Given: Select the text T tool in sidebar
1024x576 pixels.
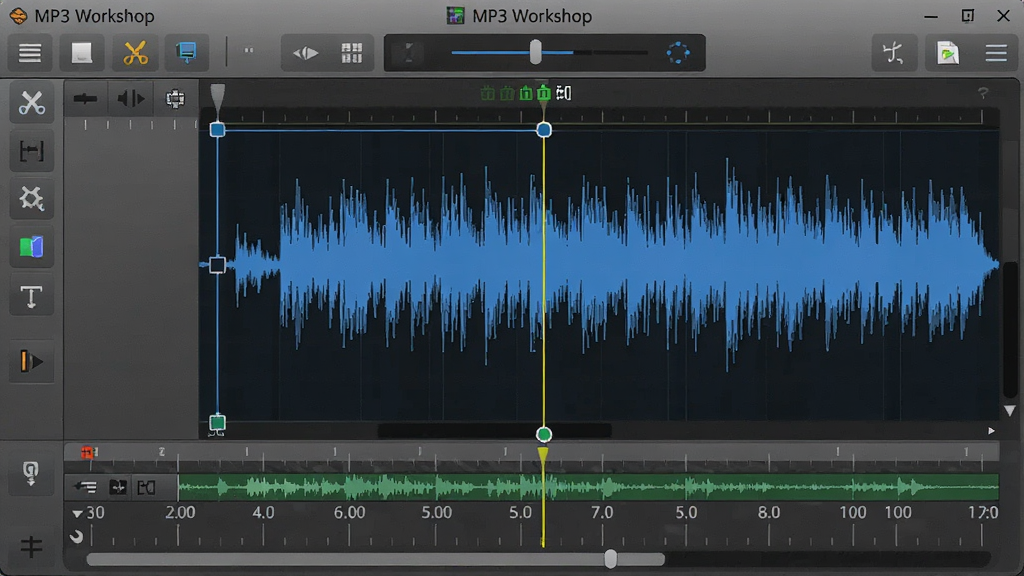Looking at the screenshot, I should coord(31,297).
